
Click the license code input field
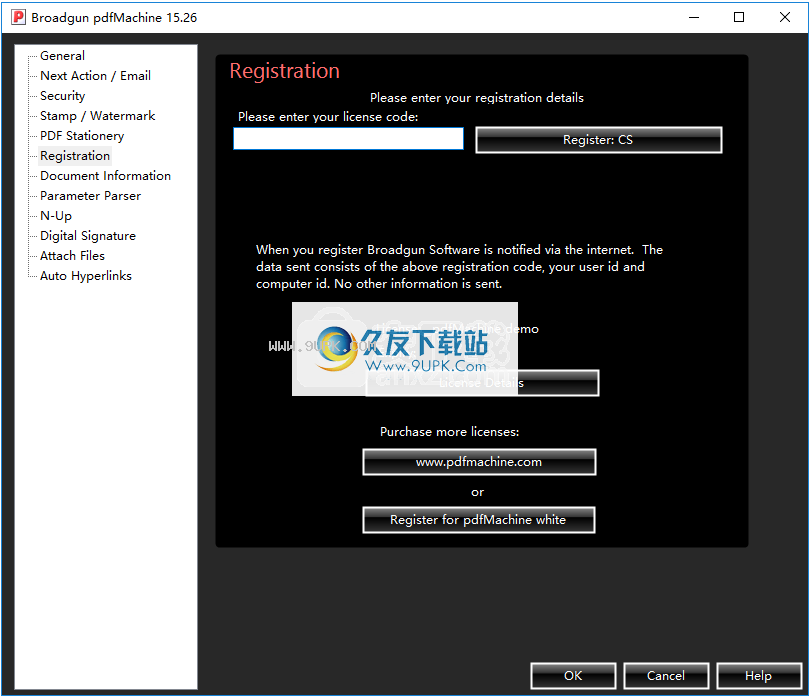(x=348, y=139)
